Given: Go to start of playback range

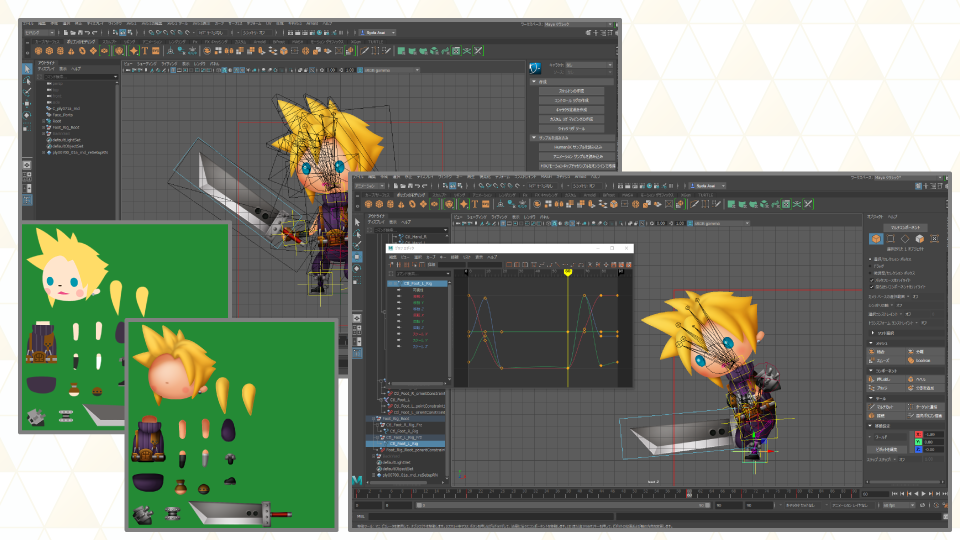Looking at the screenshot, I should [894, 493].
